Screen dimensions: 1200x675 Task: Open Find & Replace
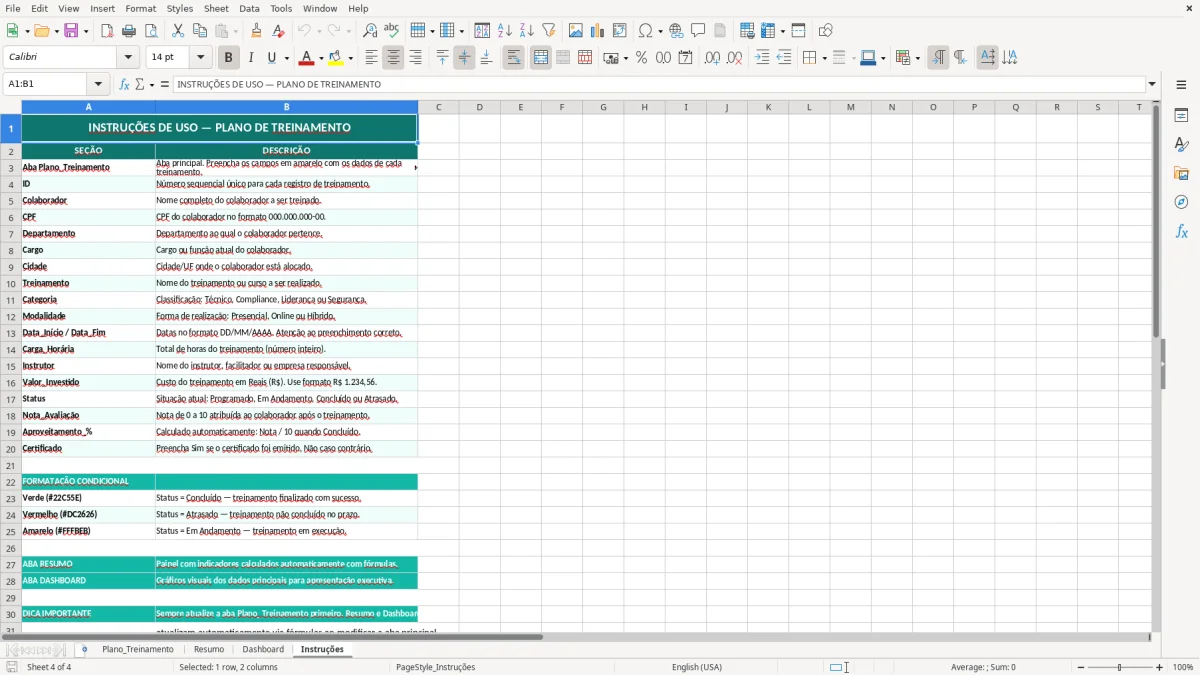point(370,31)
